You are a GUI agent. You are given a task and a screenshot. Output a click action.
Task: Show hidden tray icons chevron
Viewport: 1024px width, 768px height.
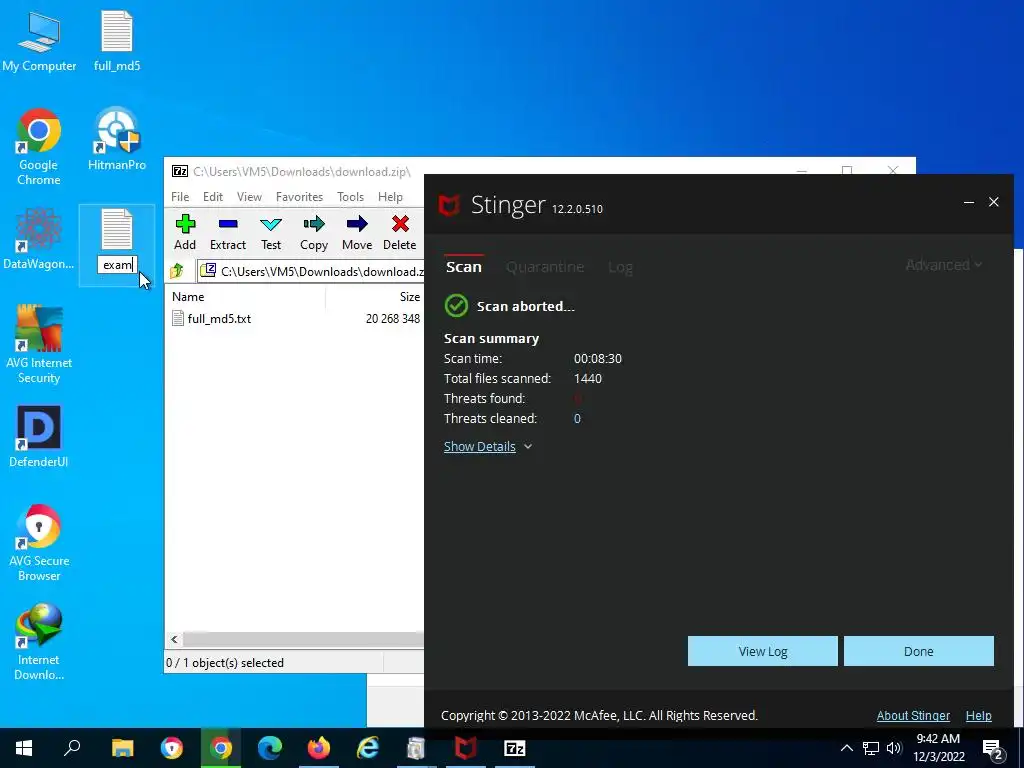coord(846,748)
